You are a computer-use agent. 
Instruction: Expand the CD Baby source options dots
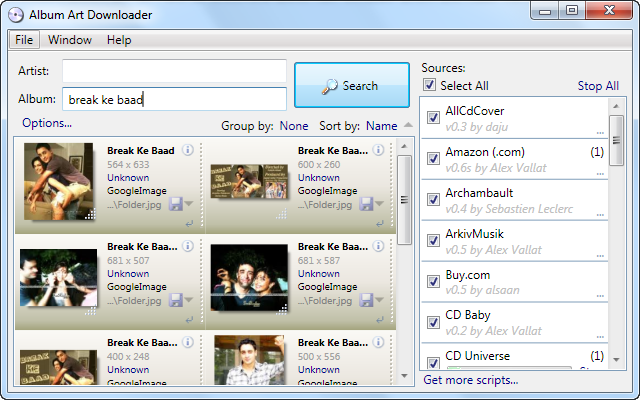click(600, 337)
